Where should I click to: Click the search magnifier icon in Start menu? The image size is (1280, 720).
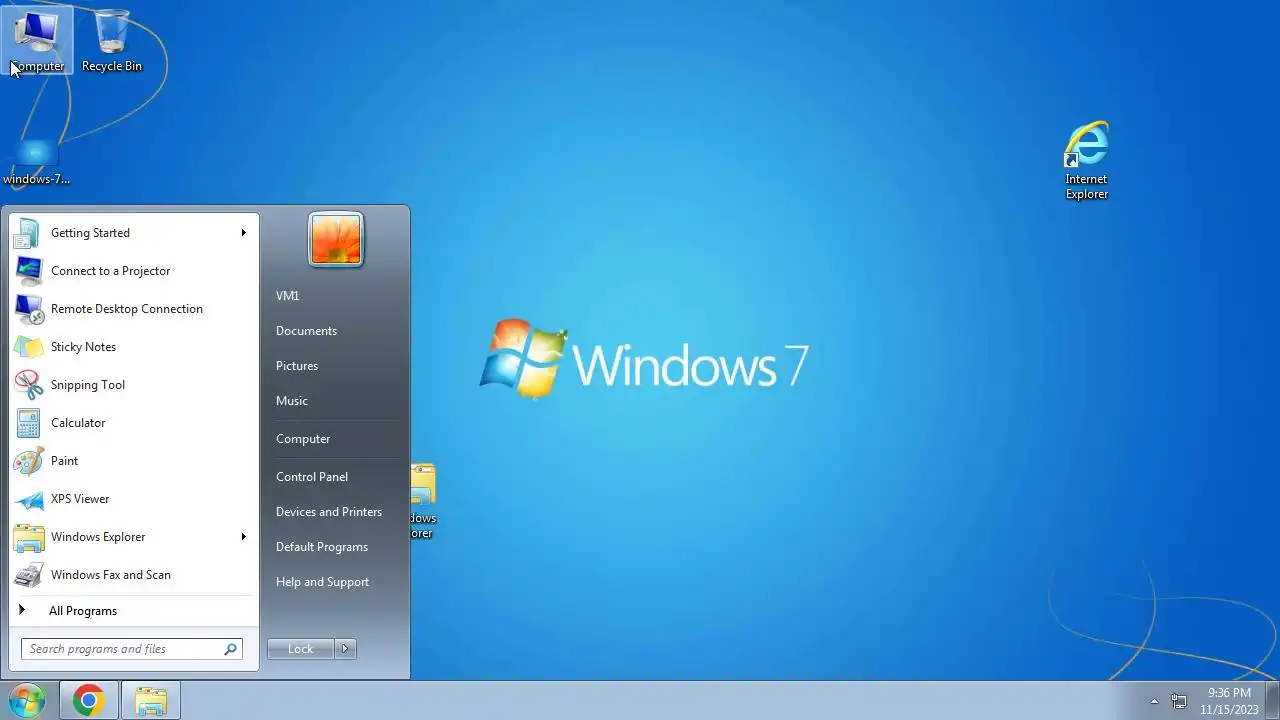[x=230, y=649]
